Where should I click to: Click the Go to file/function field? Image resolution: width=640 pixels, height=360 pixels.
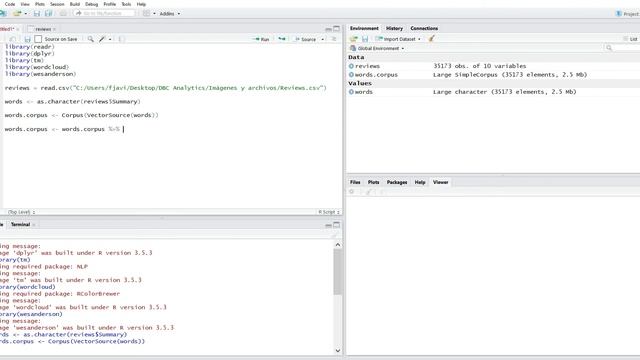tap(104, 13)
